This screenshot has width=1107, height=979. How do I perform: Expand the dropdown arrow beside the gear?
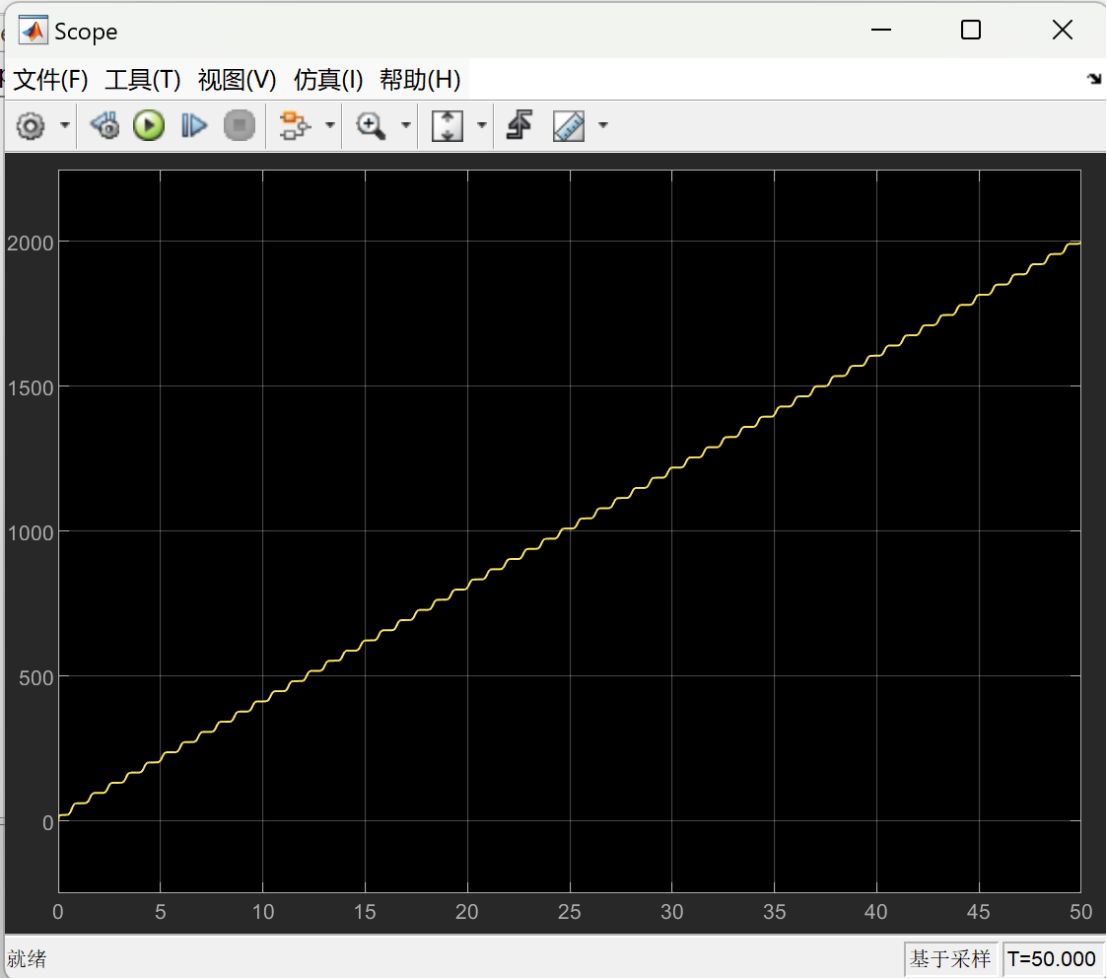(65, 126)
